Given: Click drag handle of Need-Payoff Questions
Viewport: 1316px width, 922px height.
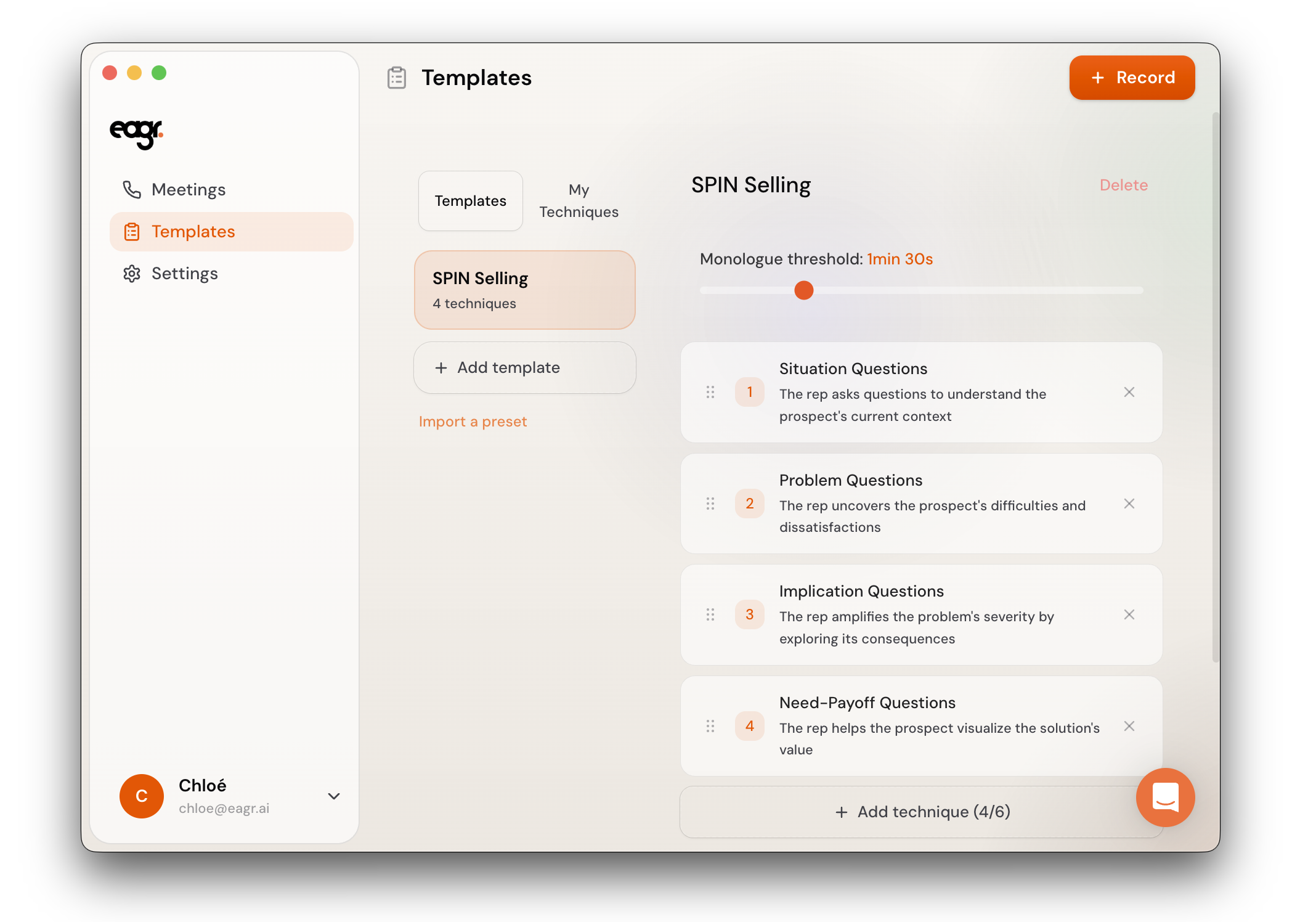Looking at the screenshot, I should click(x=710, y=726).
